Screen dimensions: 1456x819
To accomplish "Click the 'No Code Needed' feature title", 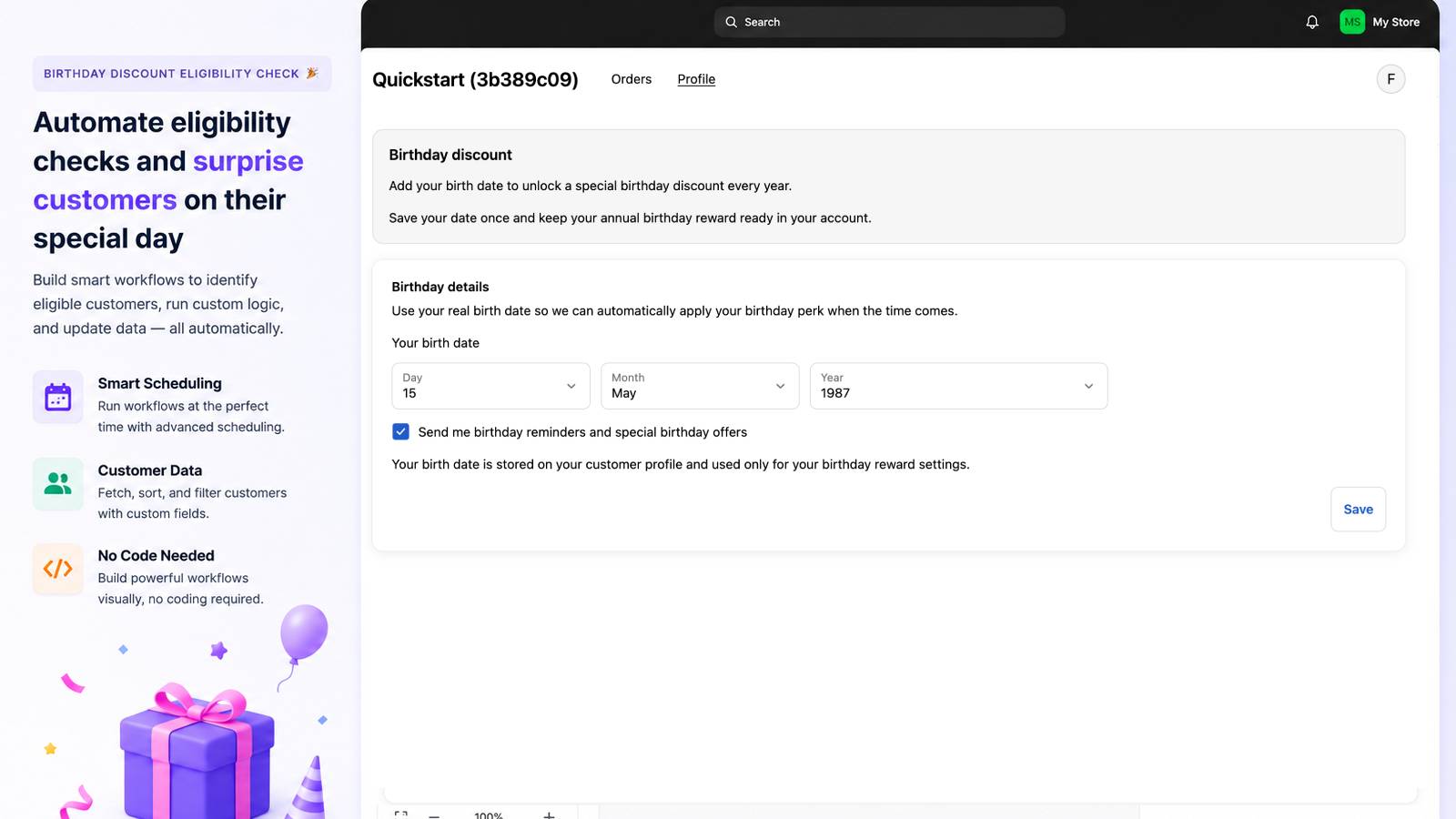I will 157,555.
